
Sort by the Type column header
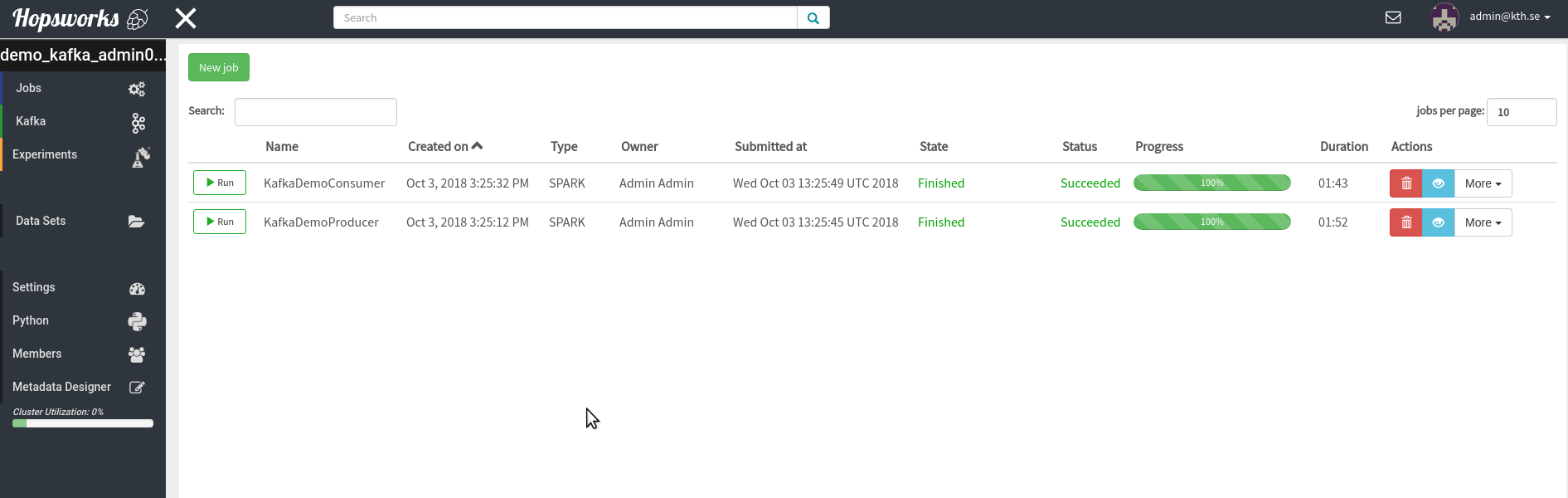(564, 146)
